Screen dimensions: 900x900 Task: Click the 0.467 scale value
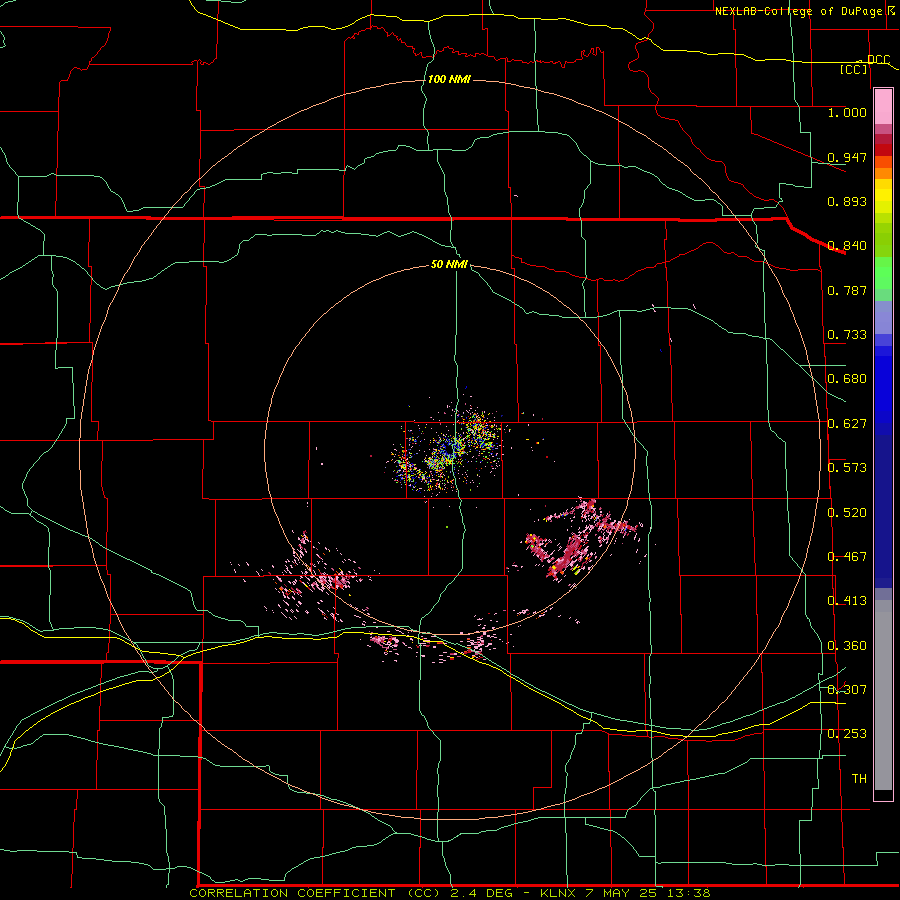tap(847, 557)
